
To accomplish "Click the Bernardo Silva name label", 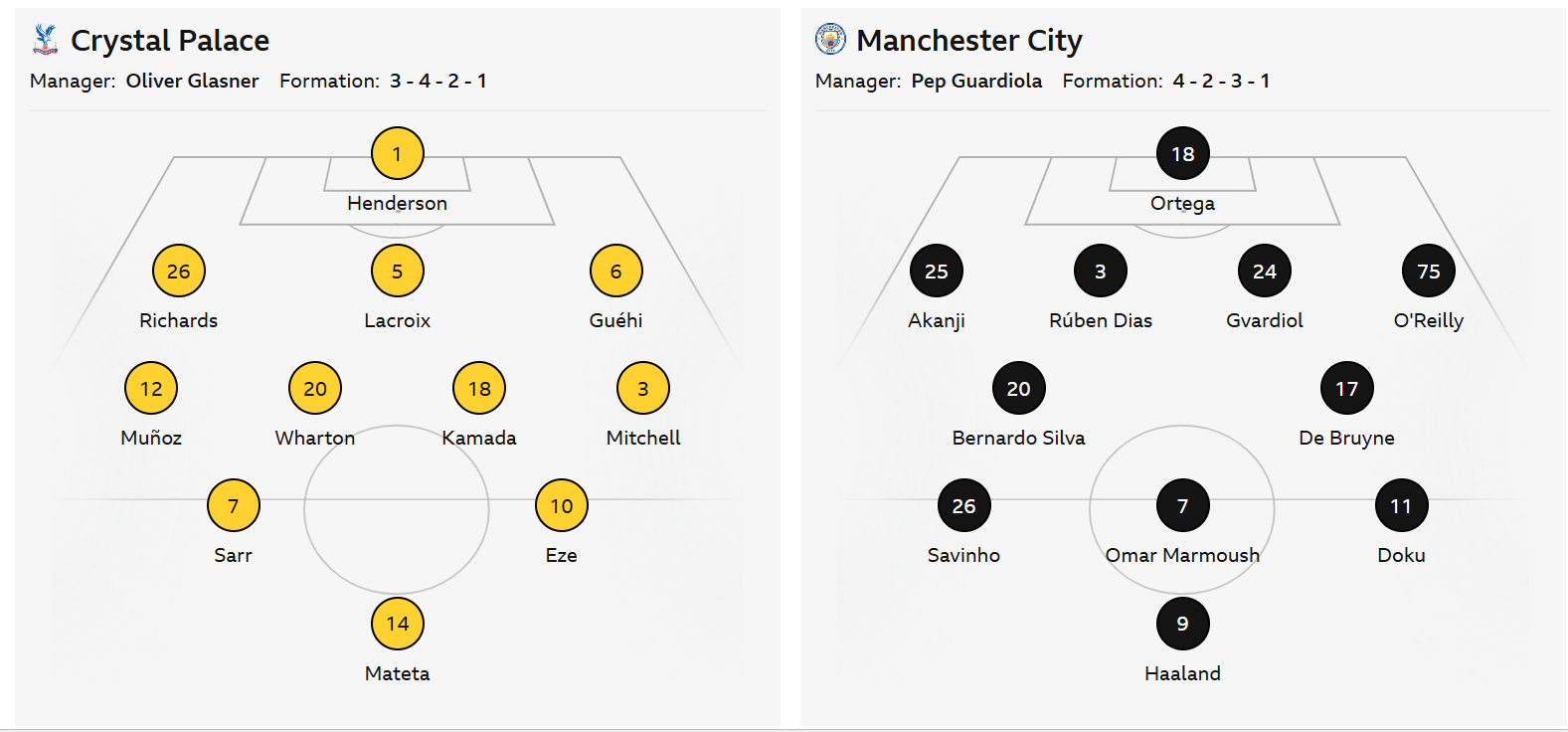I will coord(1018,438).
